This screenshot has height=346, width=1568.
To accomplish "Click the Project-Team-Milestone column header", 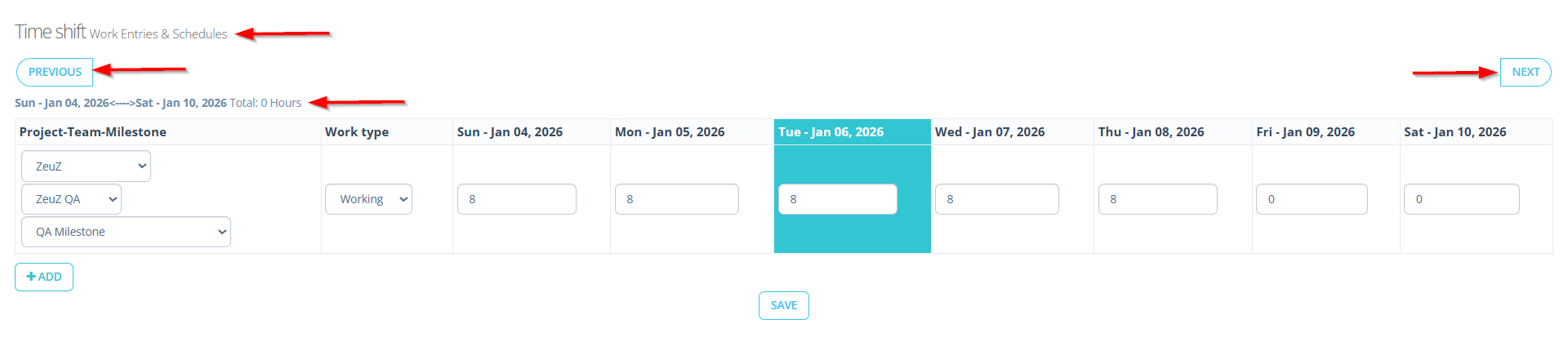I will [x=93, y=132].
